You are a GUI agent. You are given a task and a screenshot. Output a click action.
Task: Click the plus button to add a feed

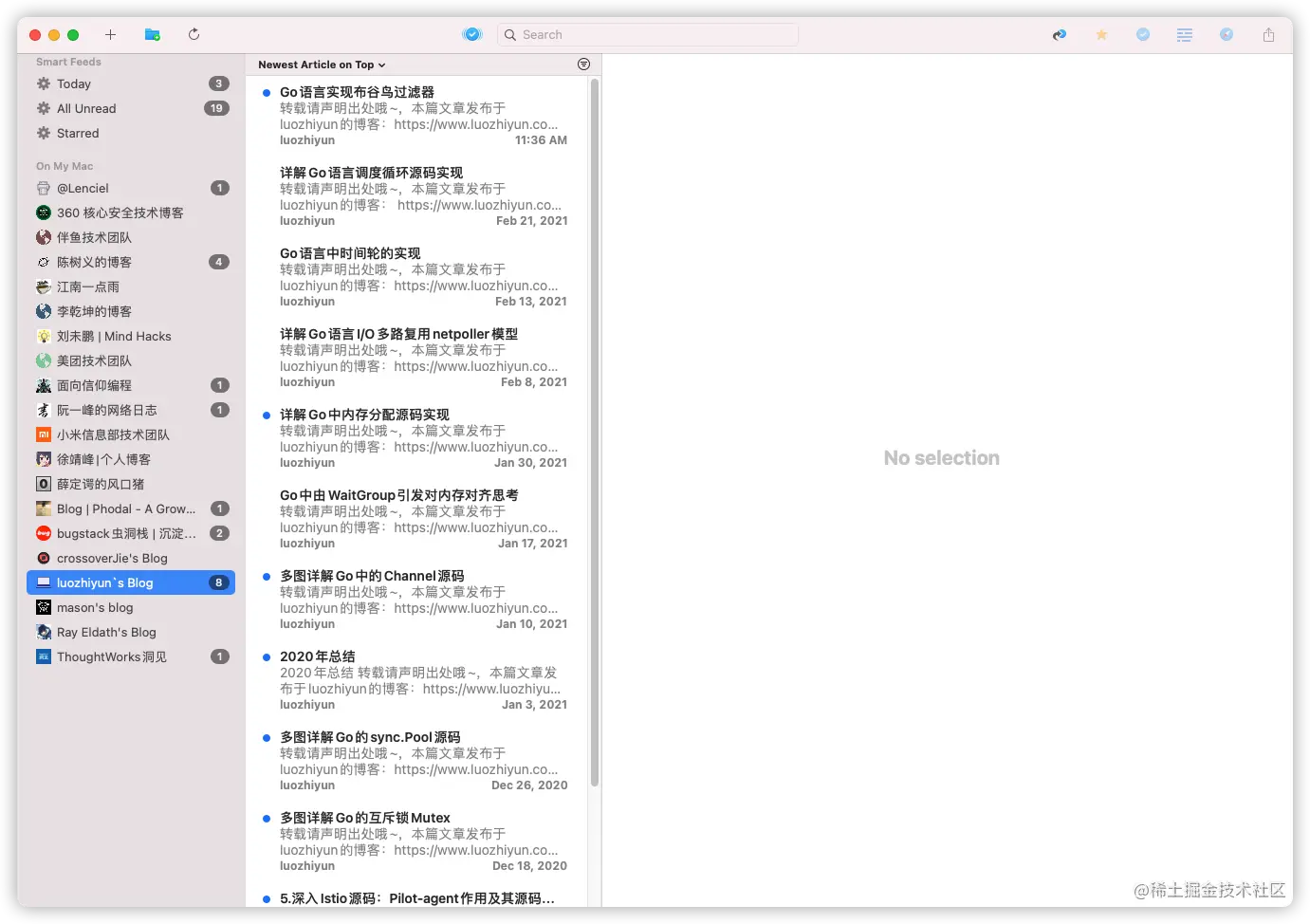pyautogui.click(x=110, y=34)
